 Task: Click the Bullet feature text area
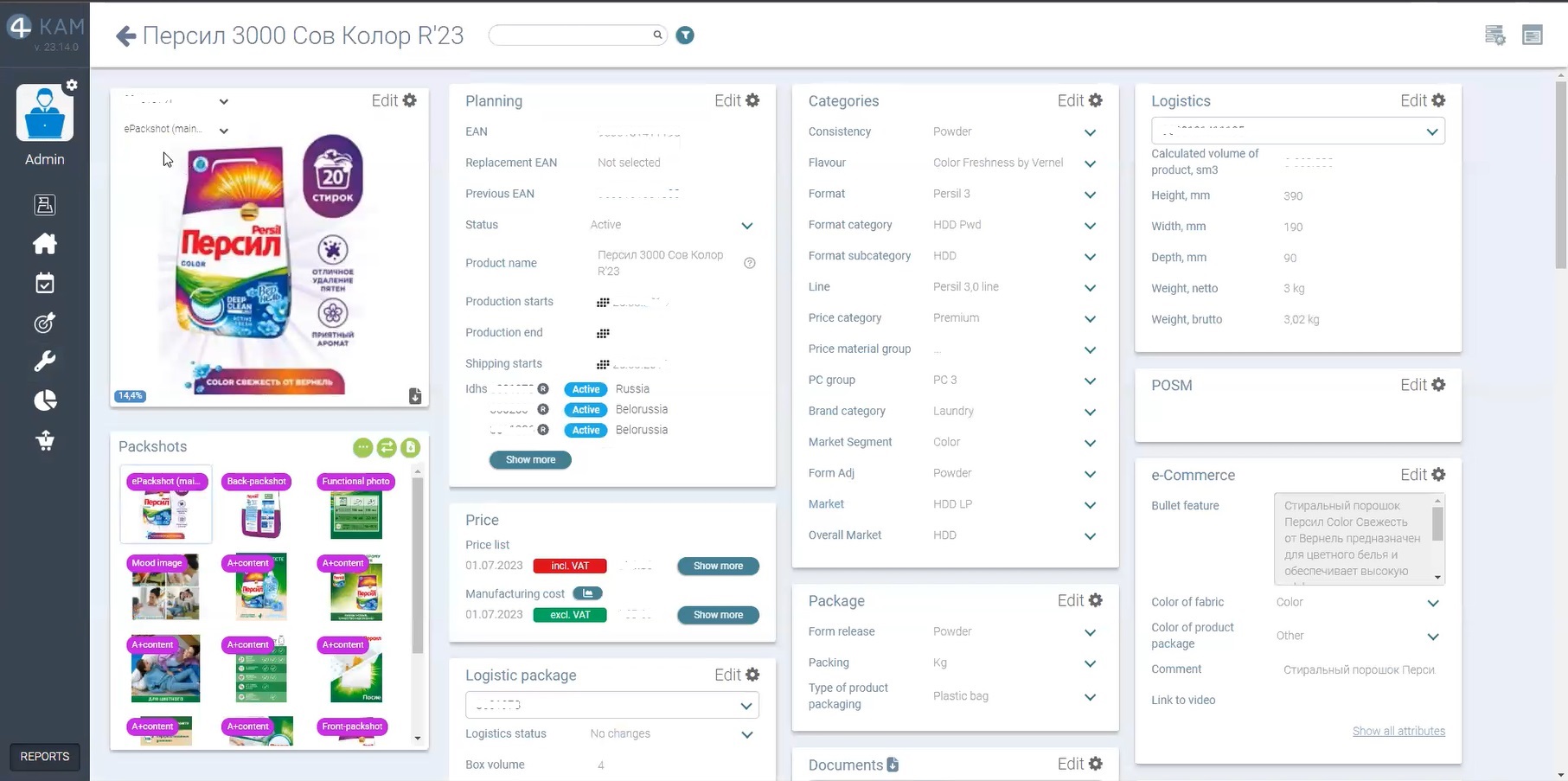[x=1359, y=539]
